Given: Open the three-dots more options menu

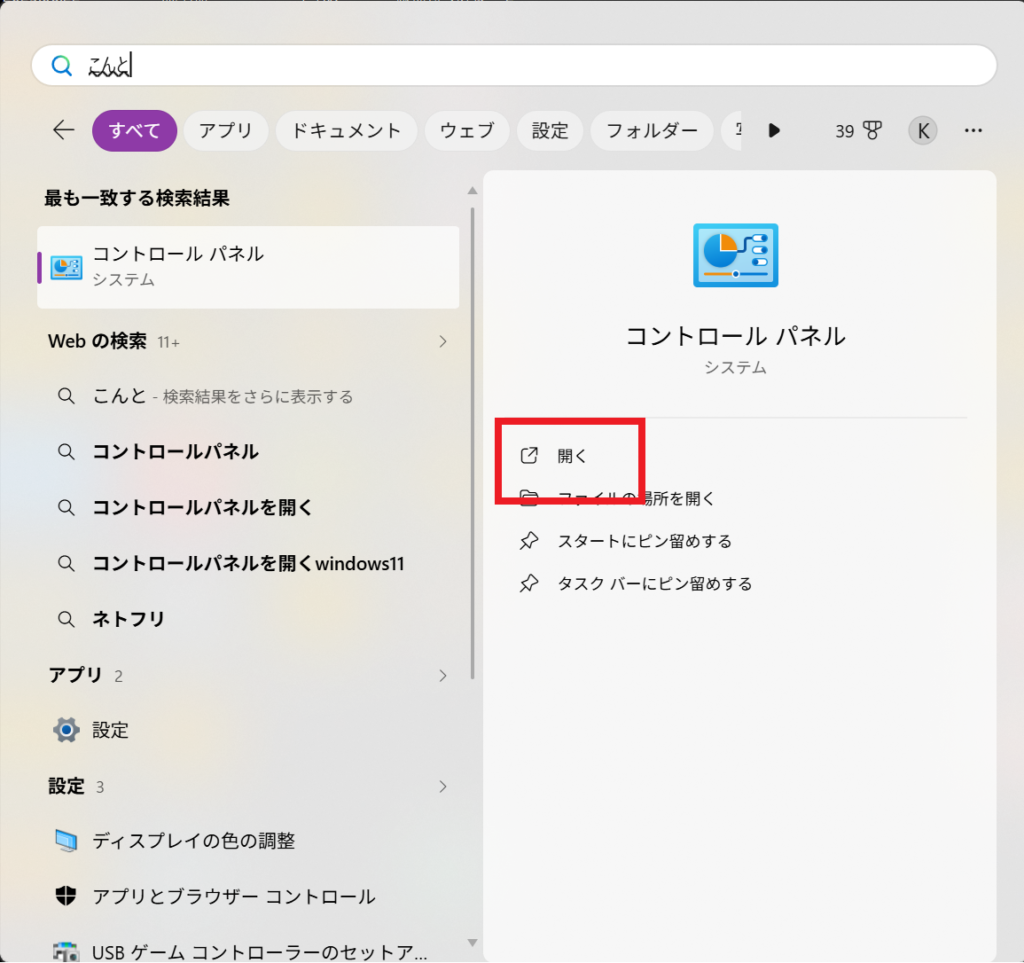Looking at the screenshot, I should pyautogui.click(x=973, y=130).
